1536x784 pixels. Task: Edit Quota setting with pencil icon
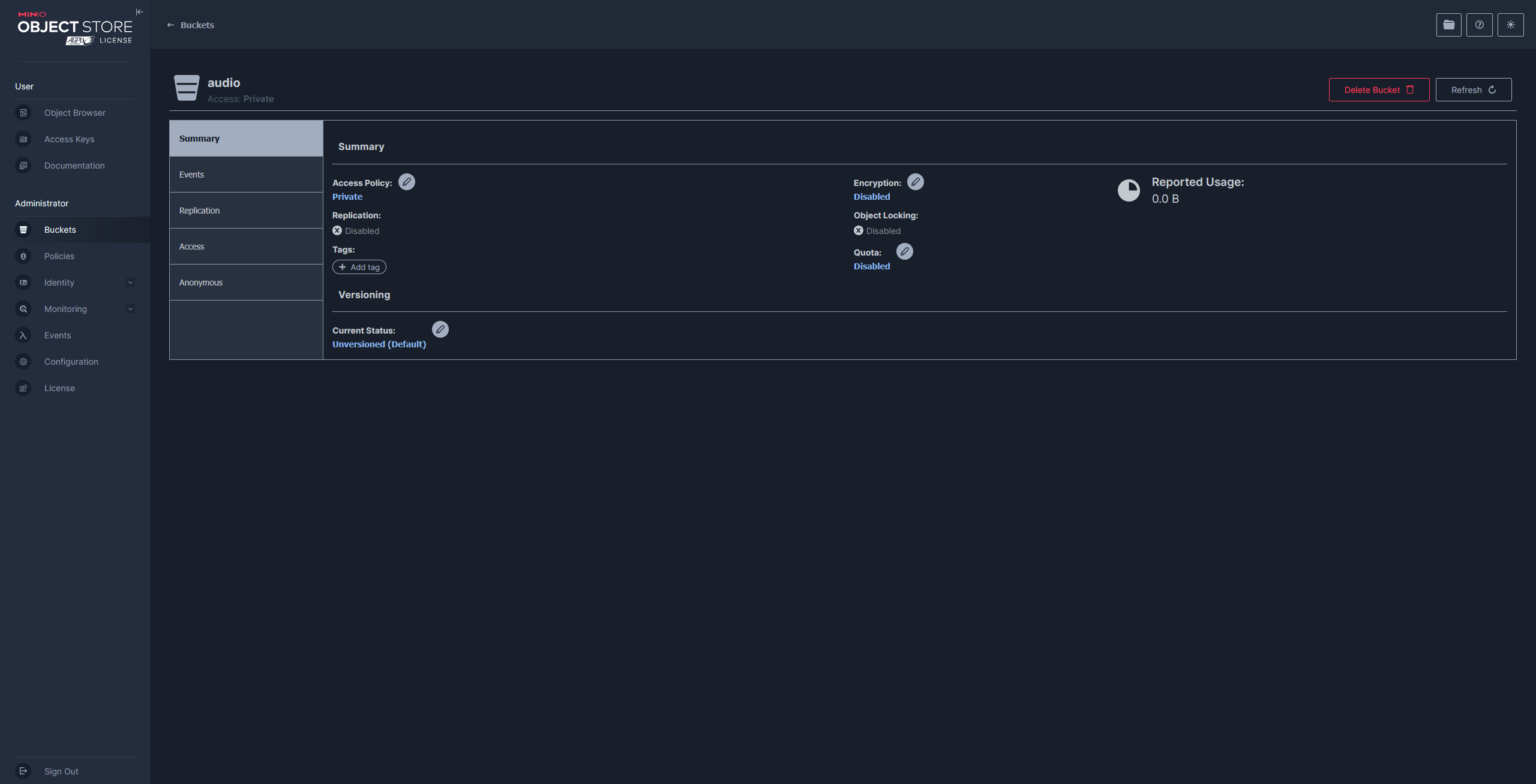[905, 251]
